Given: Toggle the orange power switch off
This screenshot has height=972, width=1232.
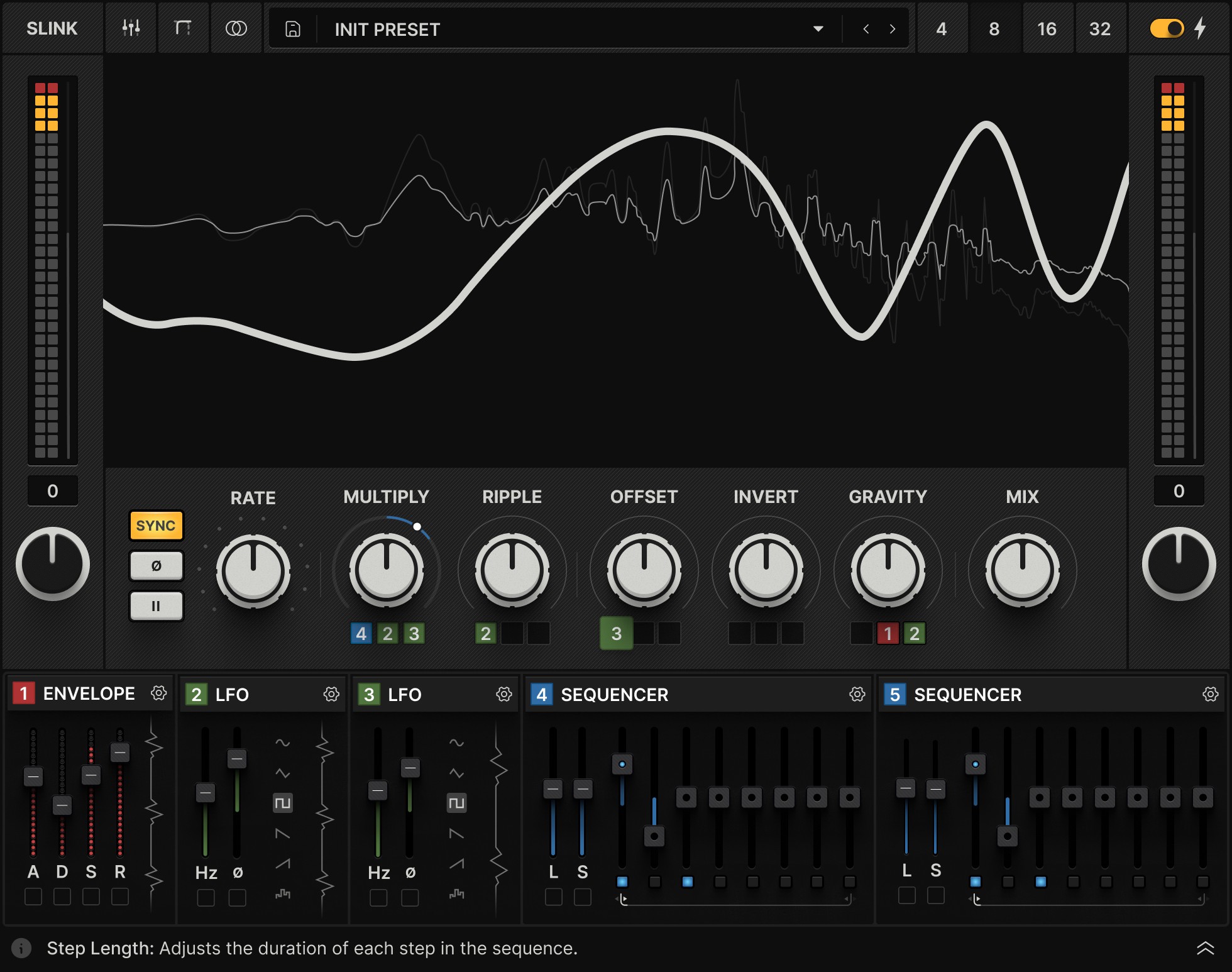Looking at the screenshot, I should coord(1167,28).
